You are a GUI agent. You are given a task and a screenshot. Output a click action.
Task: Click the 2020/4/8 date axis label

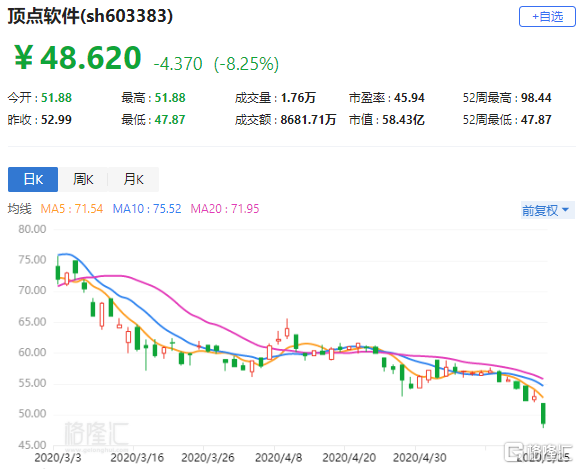[x=278, y=458]
